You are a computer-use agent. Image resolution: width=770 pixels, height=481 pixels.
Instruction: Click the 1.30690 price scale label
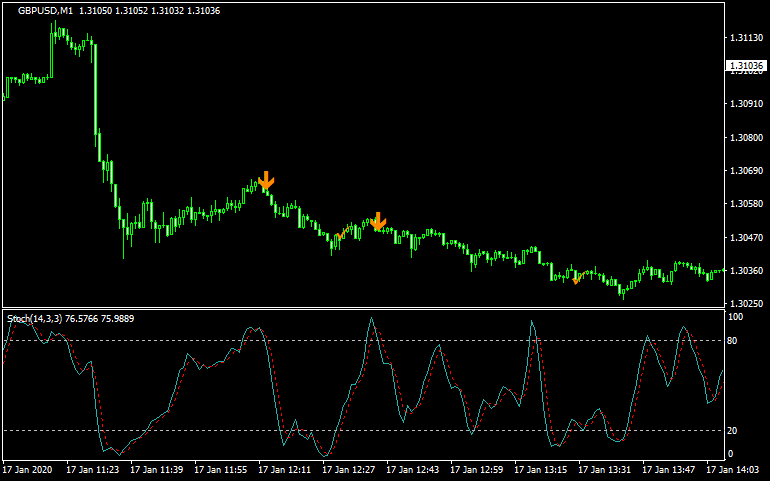[746, 171]
